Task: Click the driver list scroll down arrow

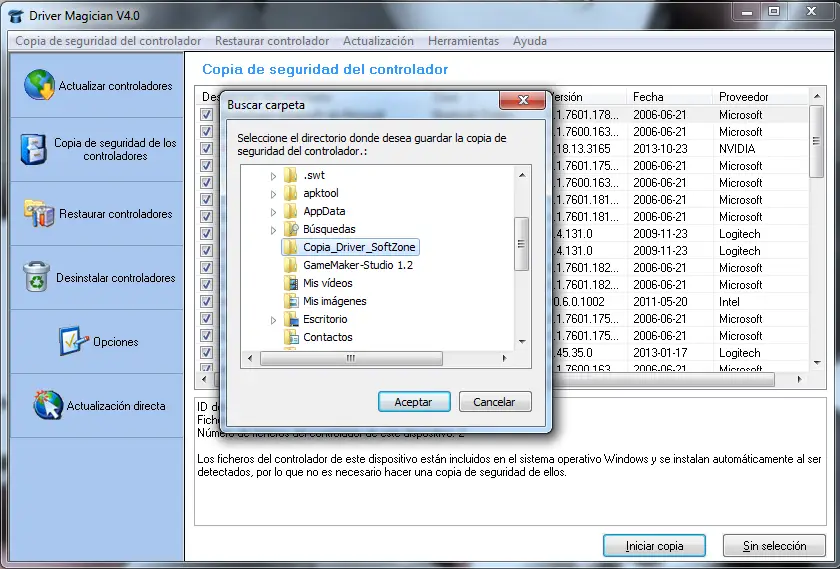Action: point(817,363)
